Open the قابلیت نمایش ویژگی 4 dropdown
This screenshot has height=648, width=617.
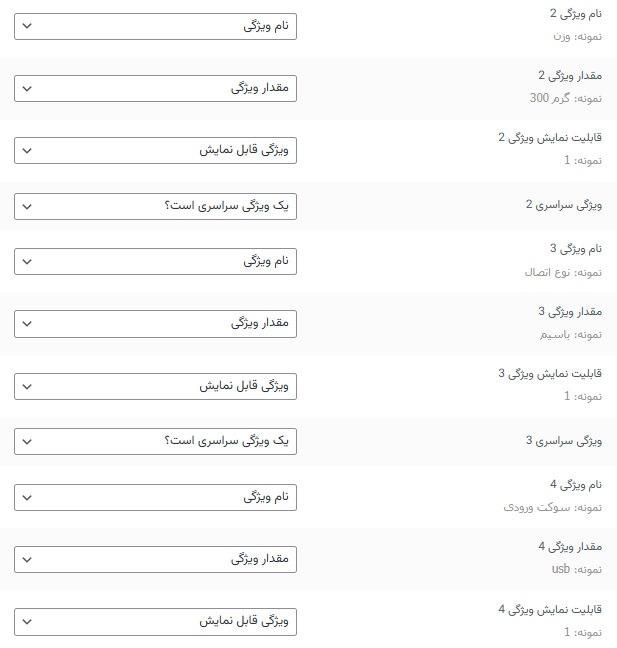point(155,621)
